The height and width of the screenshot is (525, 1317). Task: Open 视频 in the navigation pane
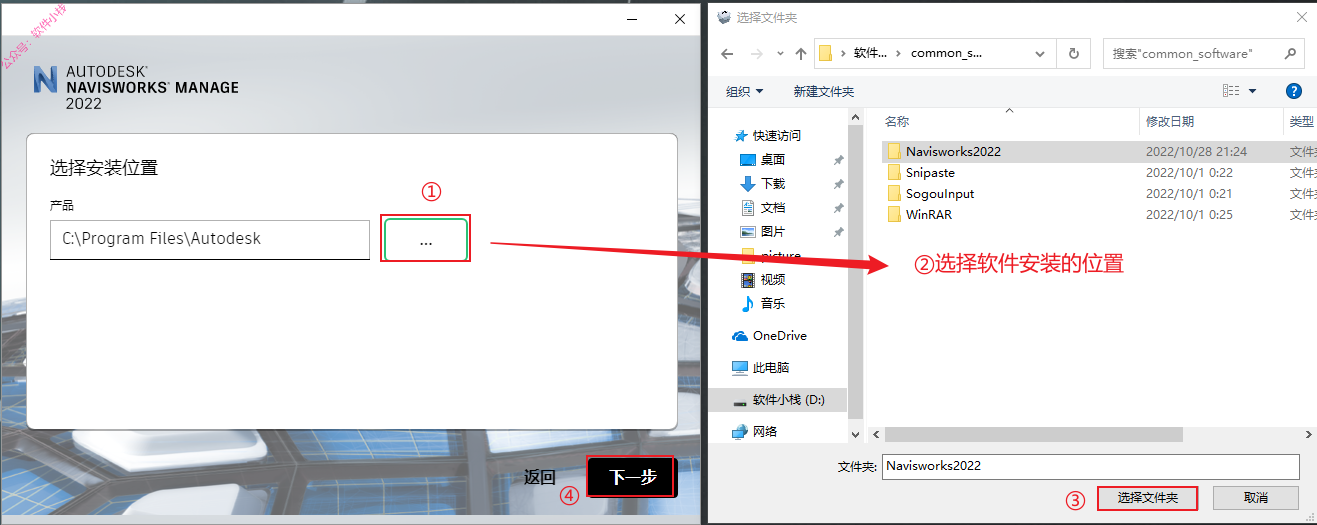click(773, 280)
